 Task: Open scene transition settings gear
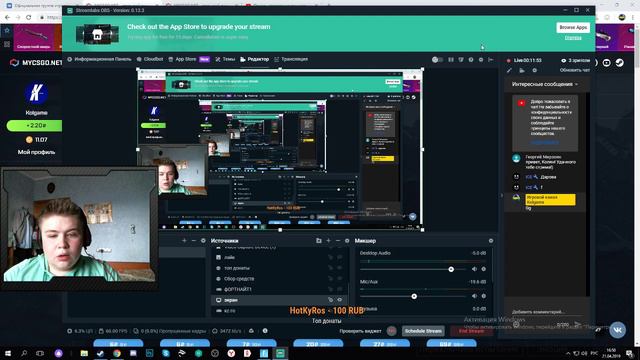pos(203,241)
